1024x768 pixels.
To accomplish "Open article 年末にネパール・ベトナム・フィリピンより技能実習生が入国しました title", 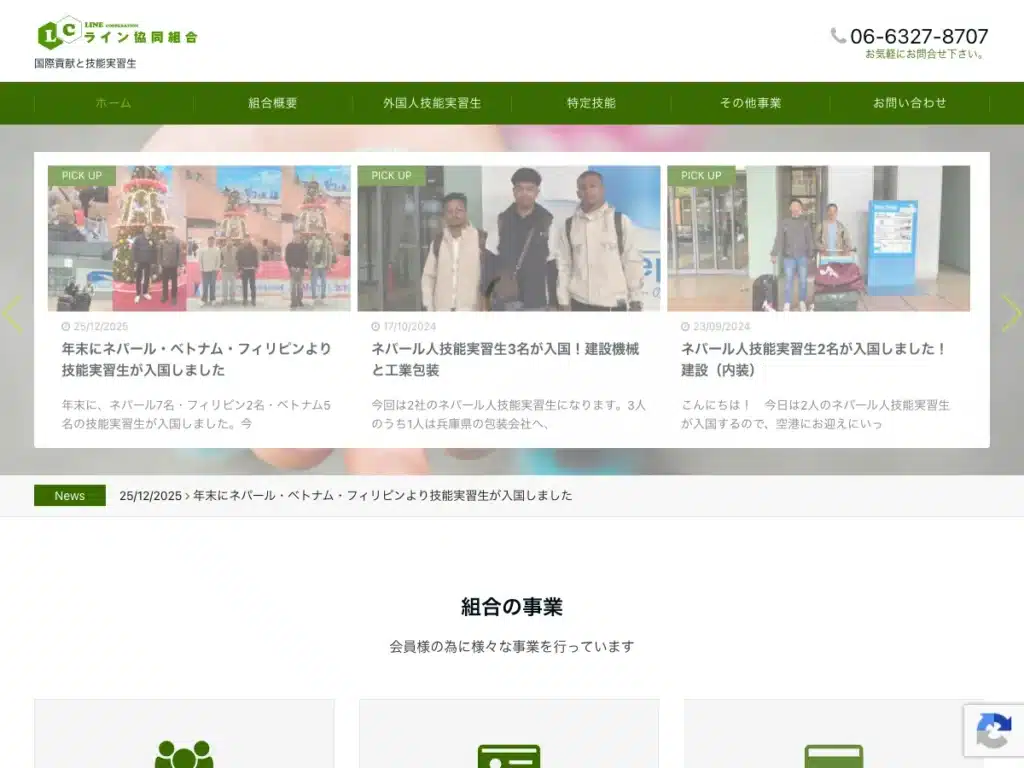I will coord(197,359).
